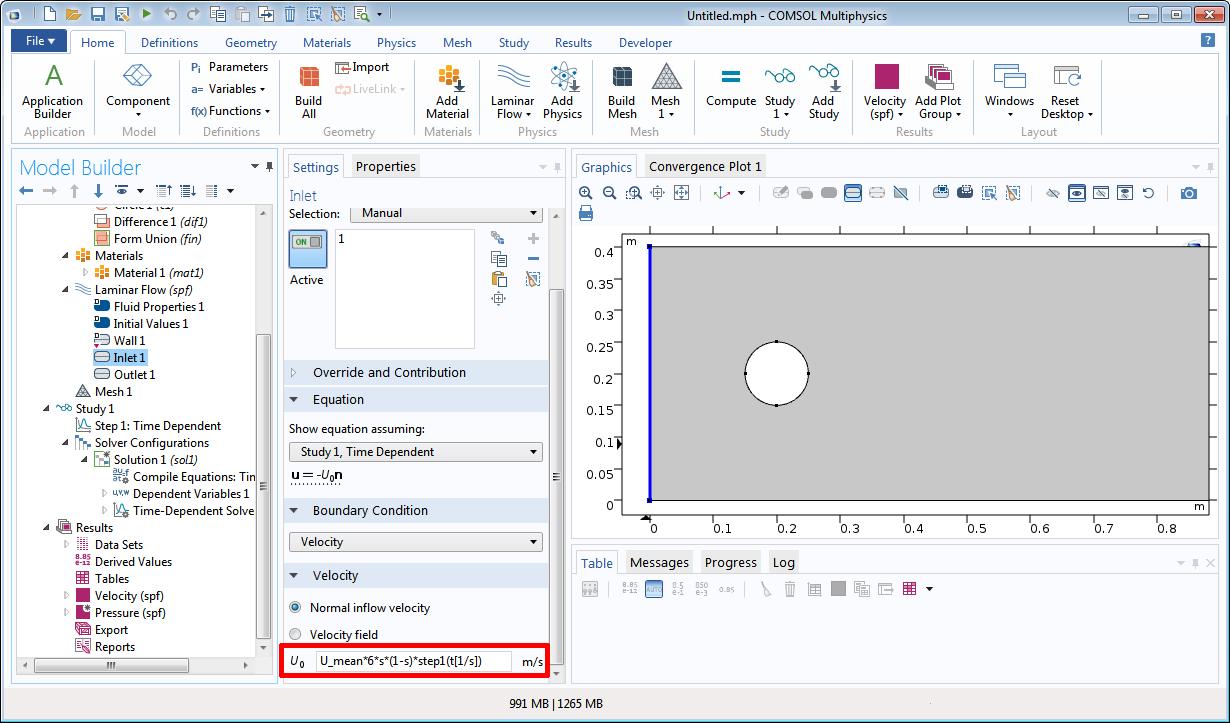The image size is (1230, 723).
Task: Expand Override and Contribution section
Action: (x=389, y=373)
